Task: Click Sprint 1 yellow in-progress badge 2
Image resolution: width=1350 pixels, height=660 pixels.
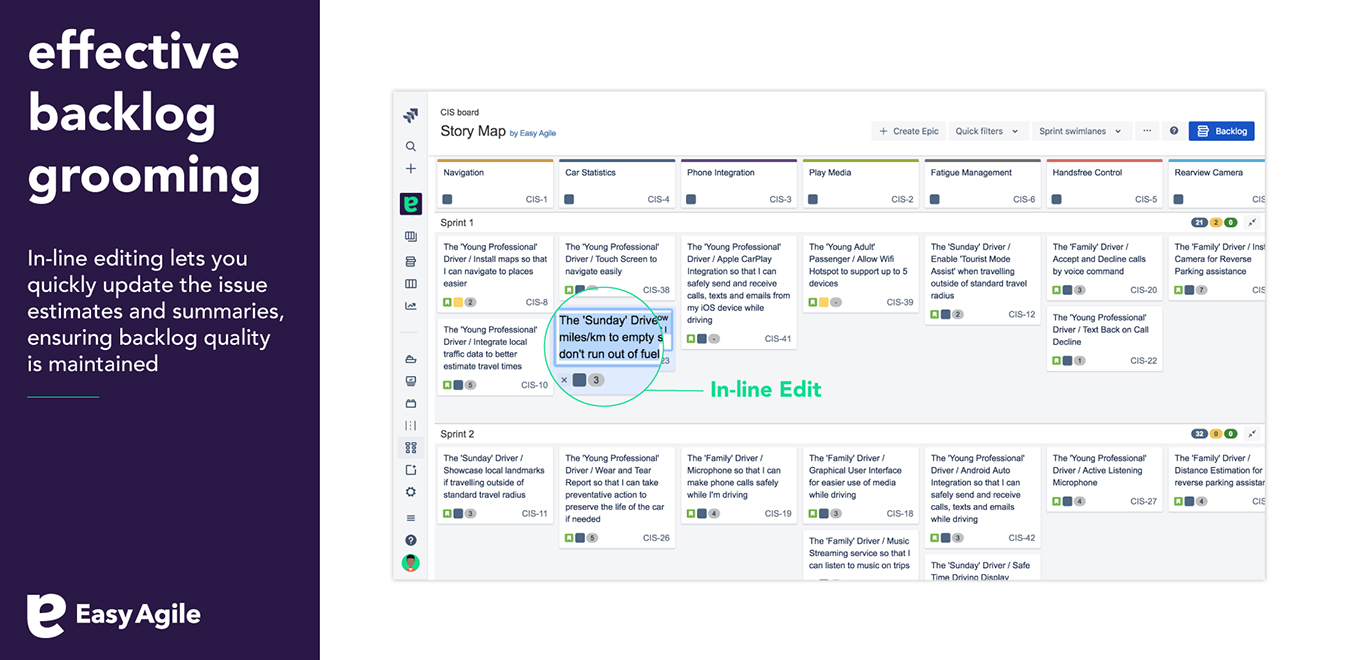Action: [1216, 222]
